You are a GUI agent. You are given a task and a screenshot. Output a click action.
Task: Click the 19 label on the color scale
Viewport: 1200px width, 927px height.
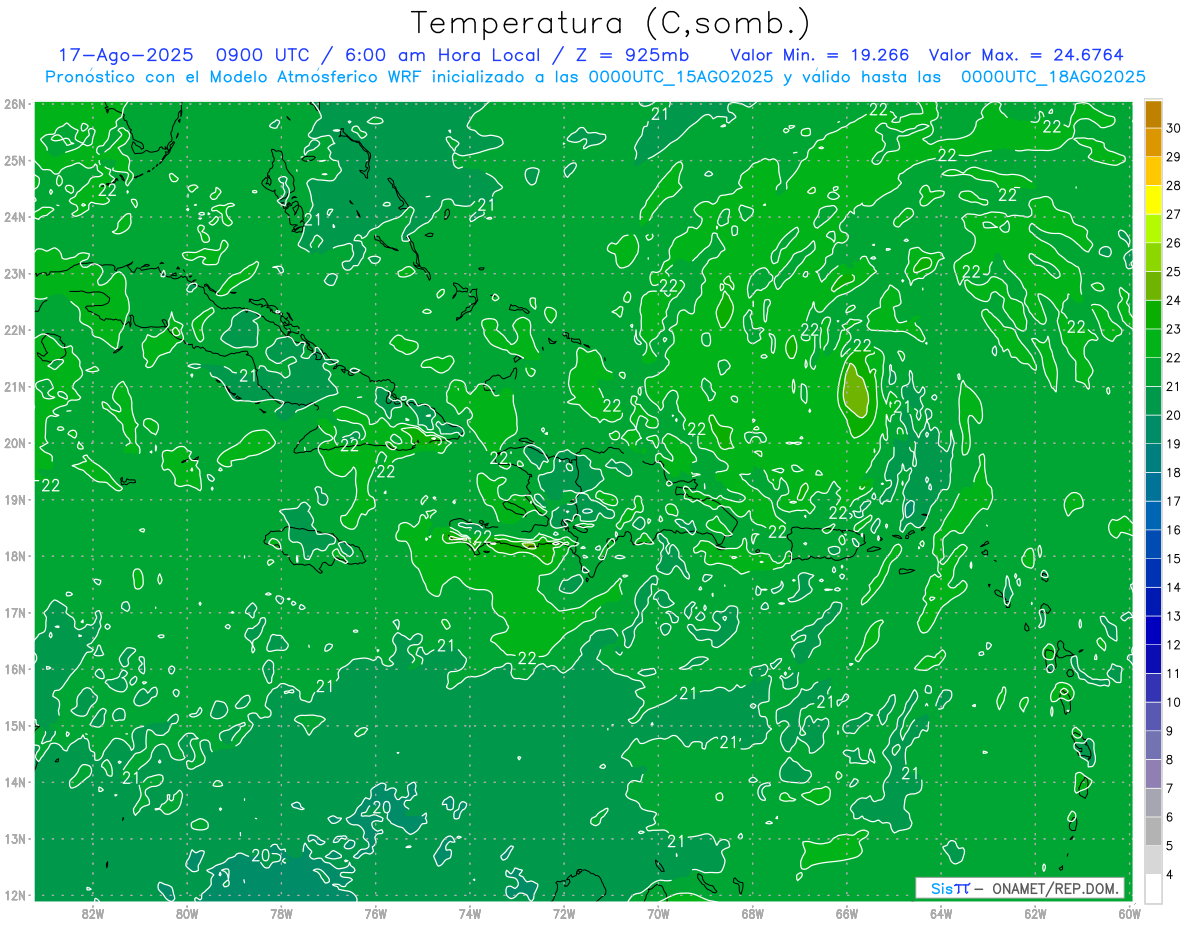coord(1174,443)
